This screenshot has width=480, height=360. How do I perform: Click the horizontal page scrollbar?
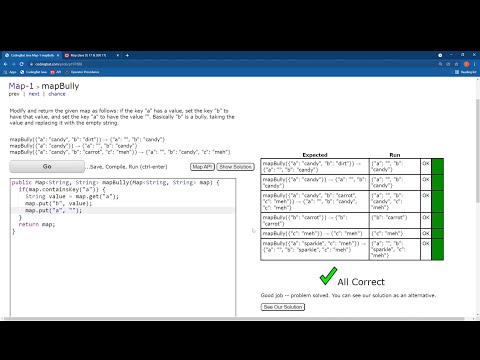coord(234,318)
